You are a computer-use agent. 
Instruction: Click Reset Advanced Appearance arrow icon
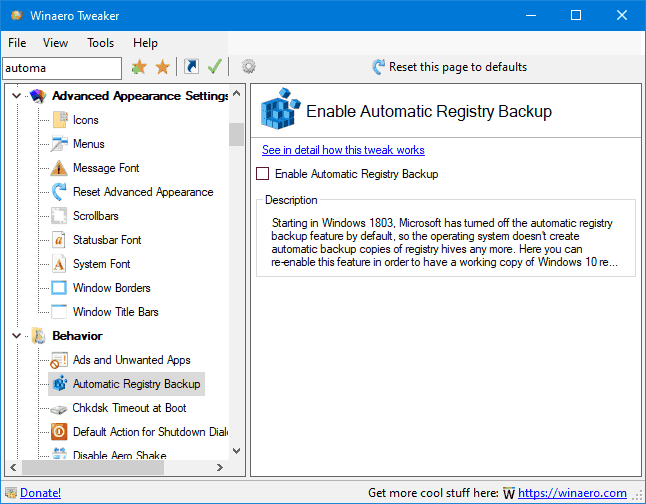click(x=59, y=192)
